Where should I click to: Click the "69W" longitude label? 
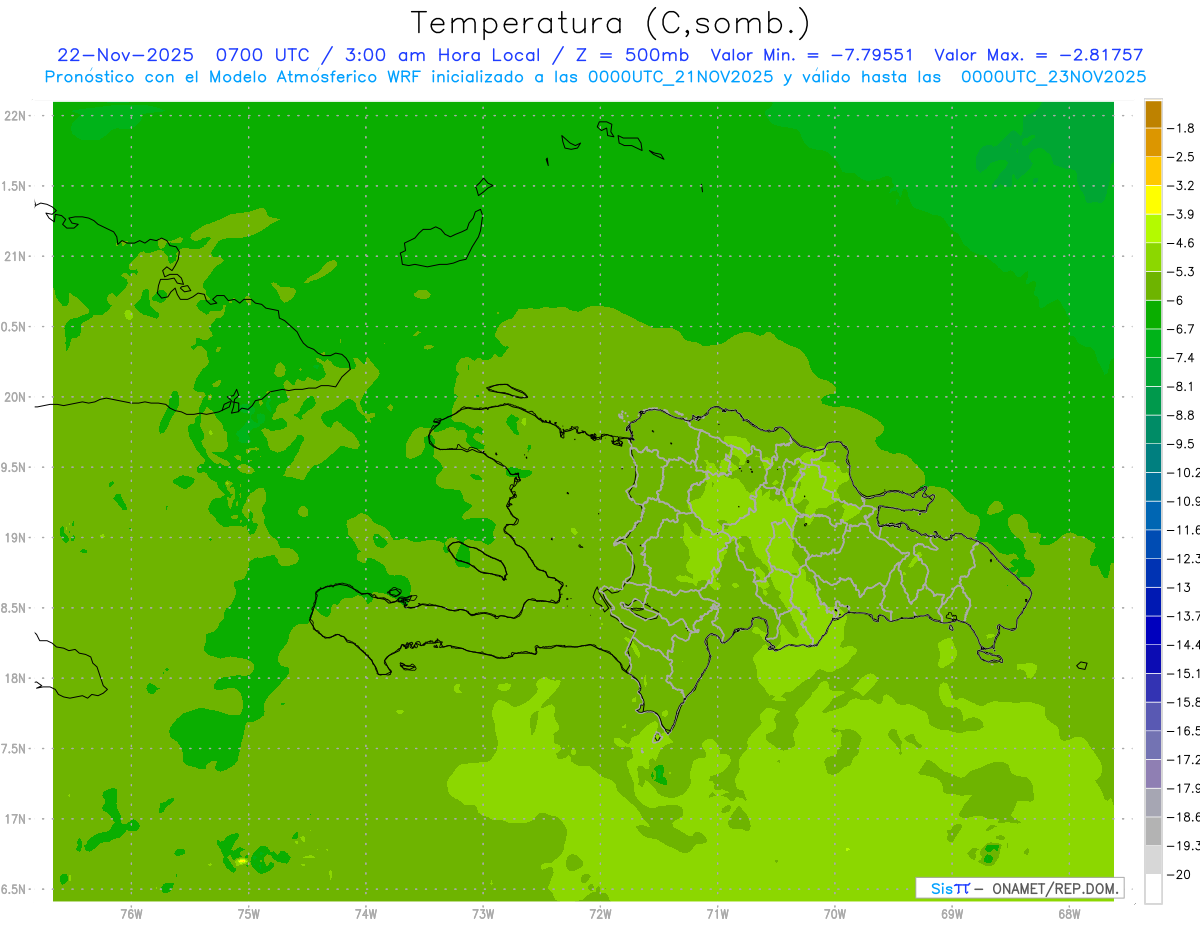click(952, 913)
